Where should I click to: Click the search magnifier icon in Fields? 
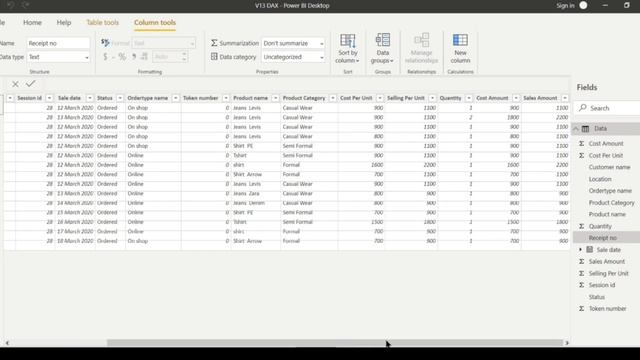coord(583,108)
